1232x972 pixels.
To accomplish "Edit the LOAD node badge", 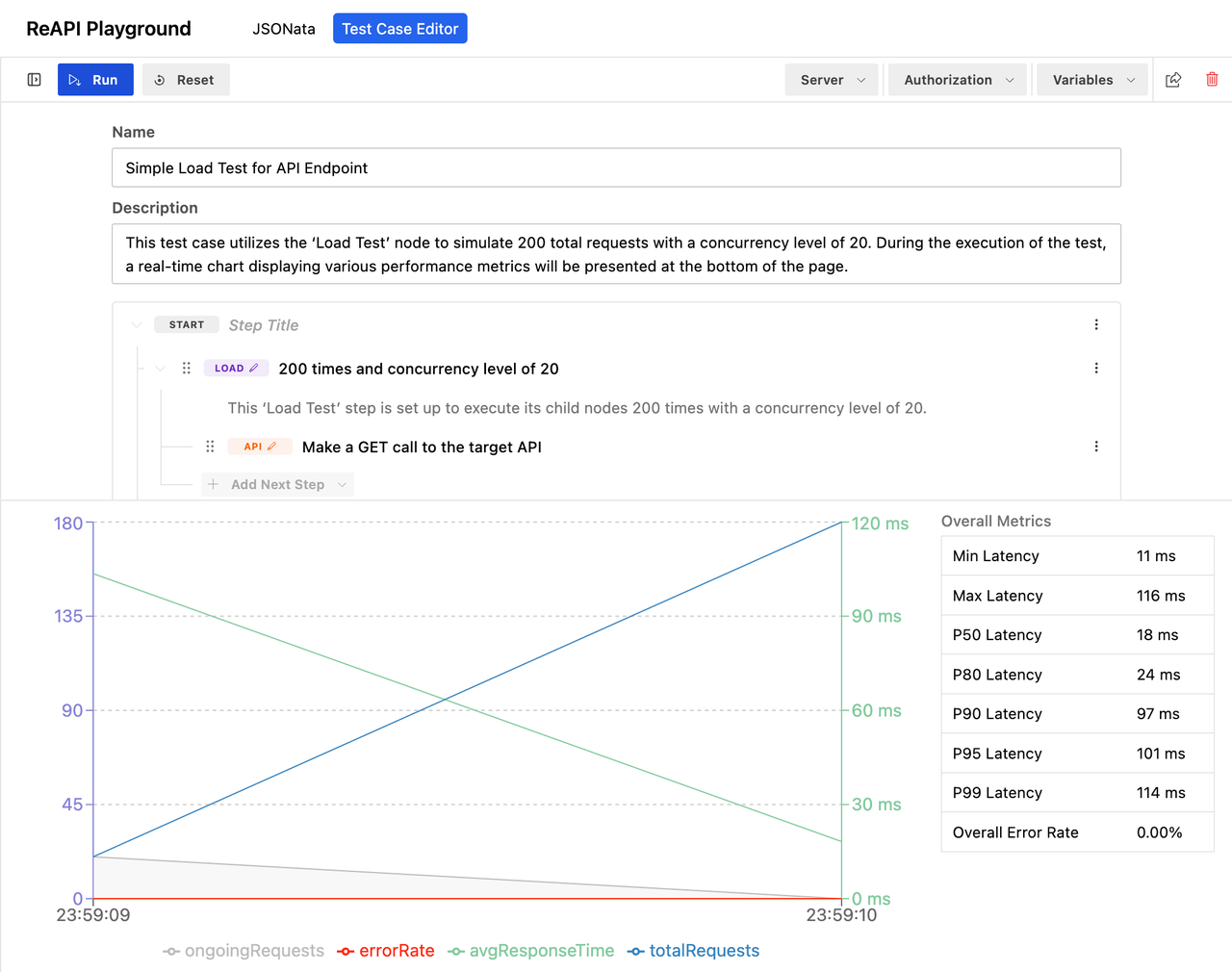I will (x=236, y=369).
